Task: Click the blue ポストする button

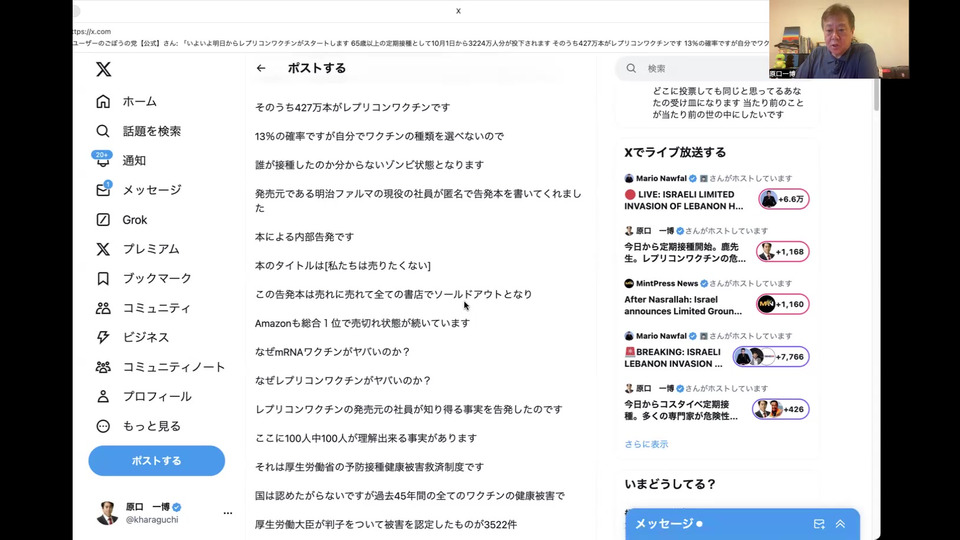Action: pos(157,460)
